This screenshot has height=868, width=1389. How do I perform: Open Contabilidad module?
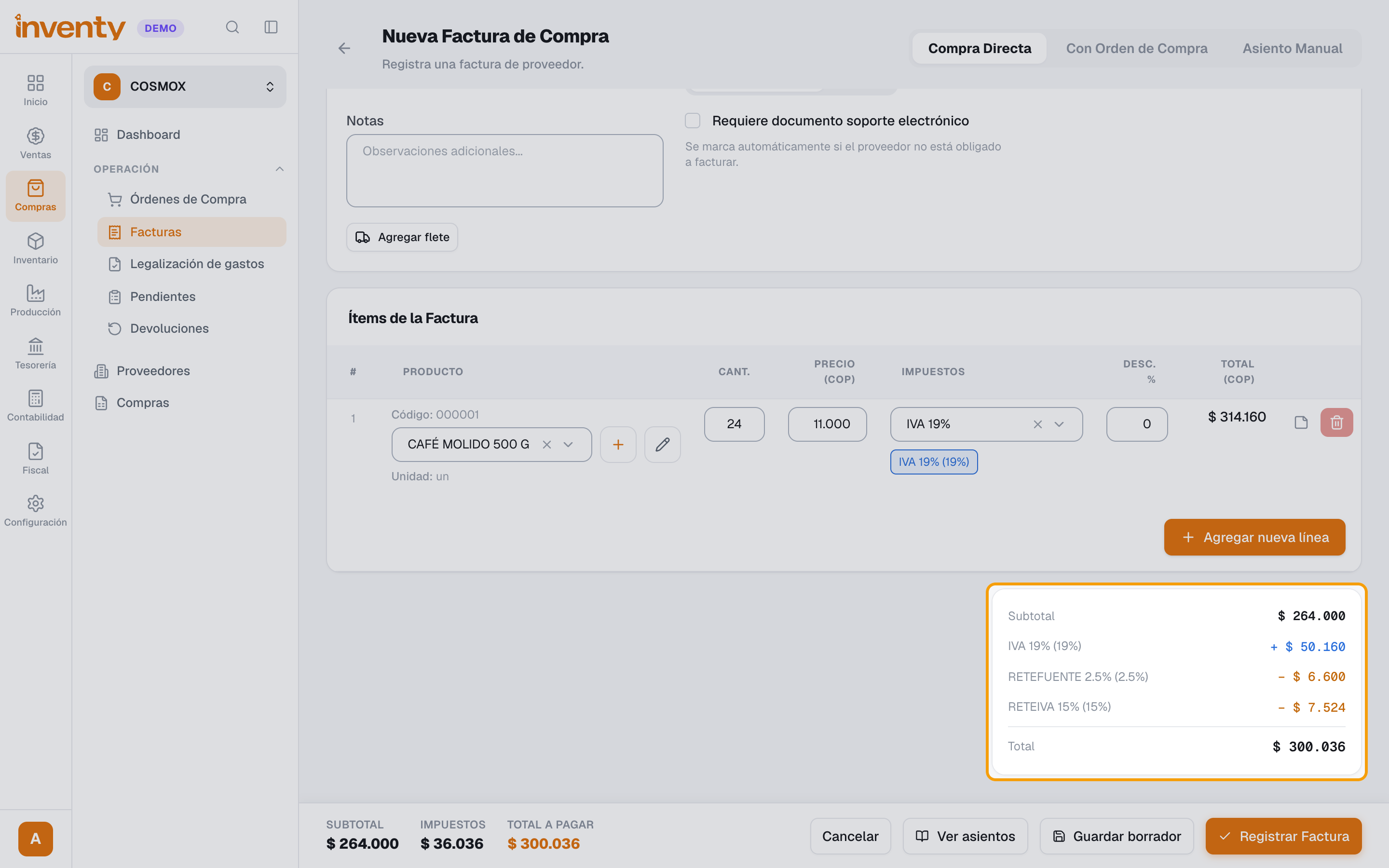coord(36,405)
